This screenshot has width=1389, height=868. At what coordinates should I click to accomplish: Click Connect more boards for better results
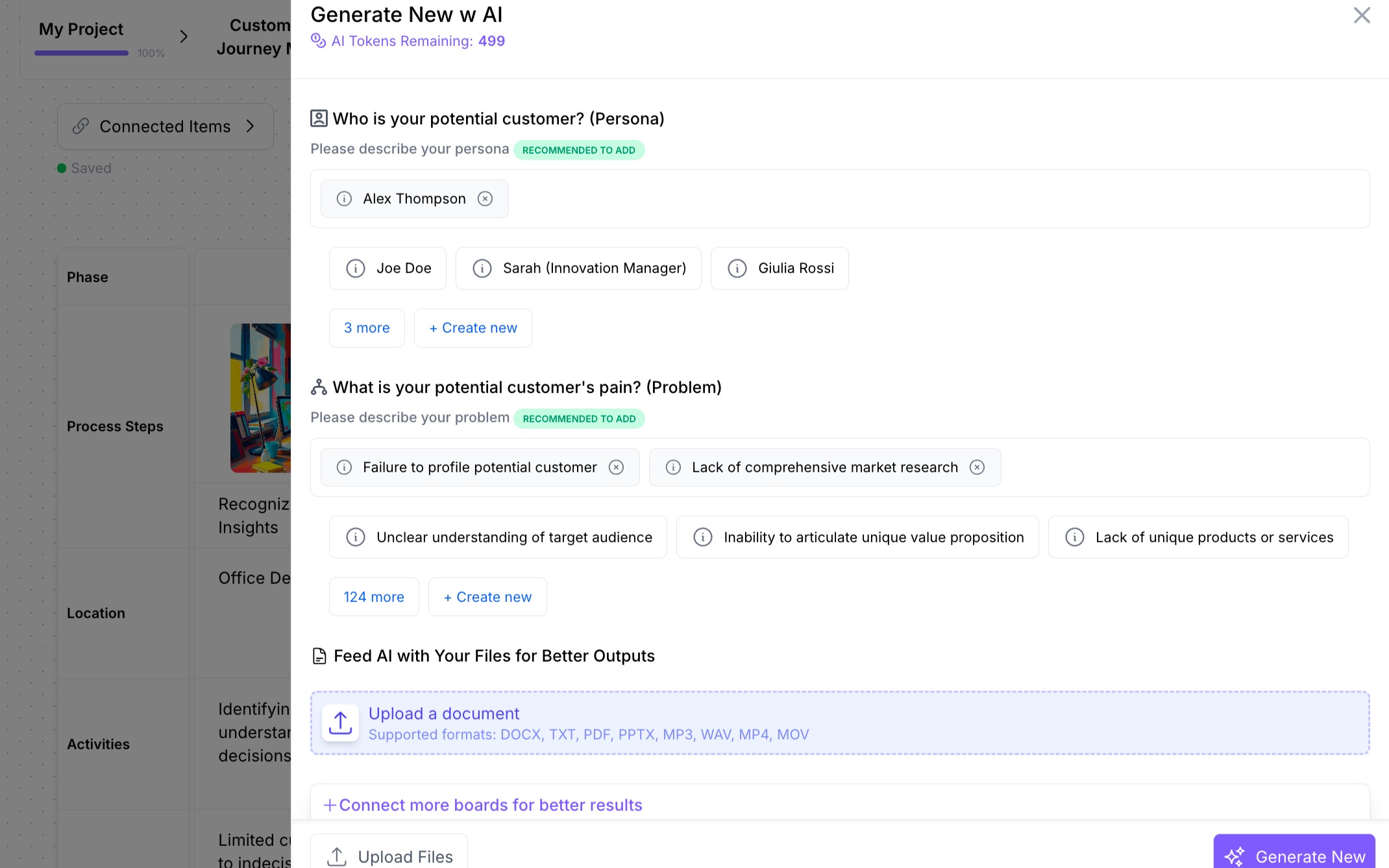(483, 805)
